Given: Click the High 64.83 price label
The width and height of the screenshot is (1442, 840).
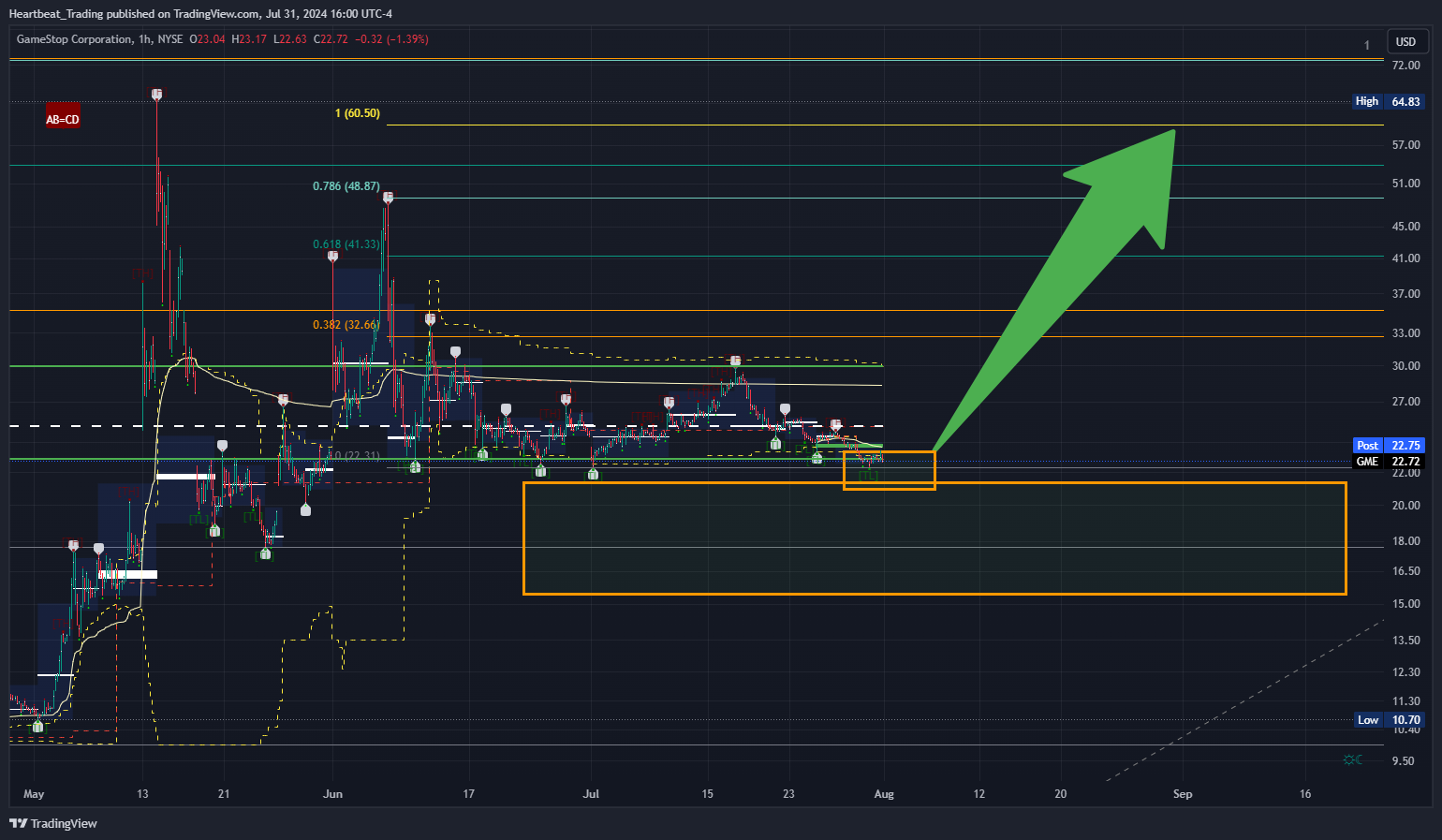Looking at the screenshot, I should click(x=1389, y=101).
